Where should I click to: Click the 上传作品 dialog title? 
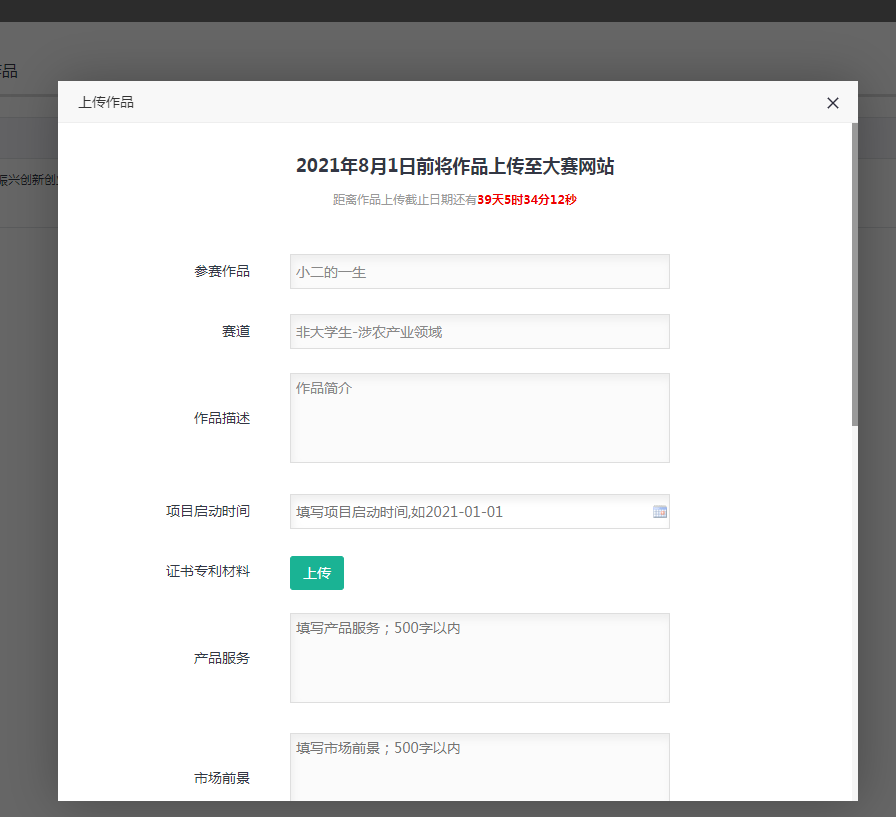(106, 102)
